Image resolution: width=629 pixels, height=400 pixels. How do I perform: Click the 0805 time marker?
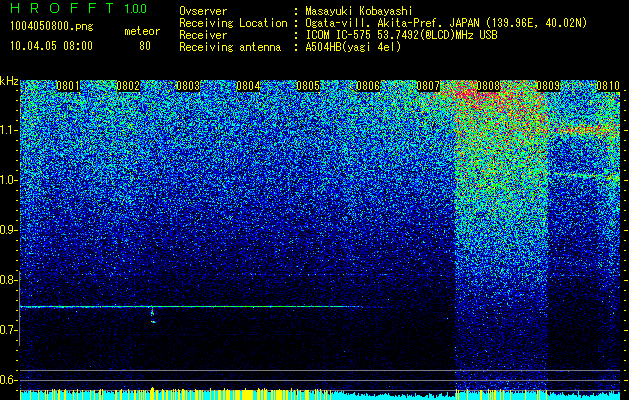(308, 86)
